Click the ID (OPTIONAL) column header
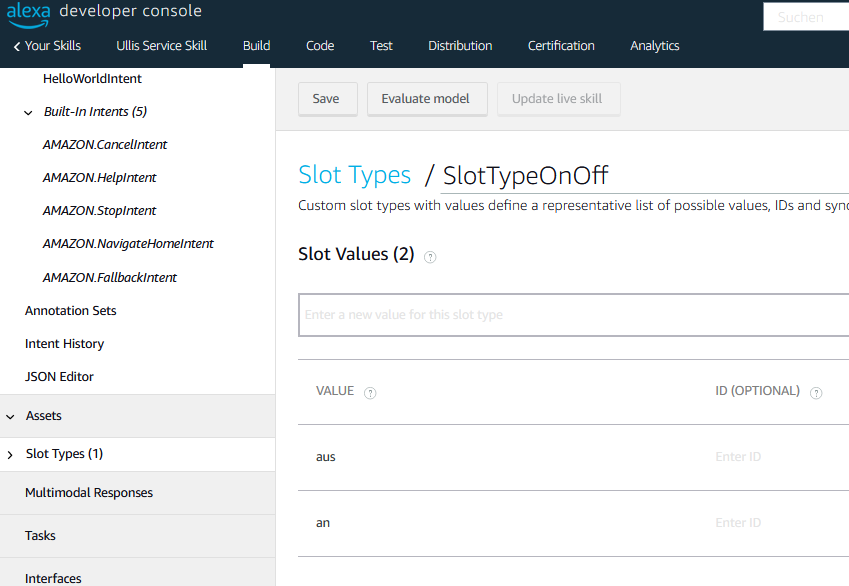This screenshot has width=849, height=586. point(757,391)
